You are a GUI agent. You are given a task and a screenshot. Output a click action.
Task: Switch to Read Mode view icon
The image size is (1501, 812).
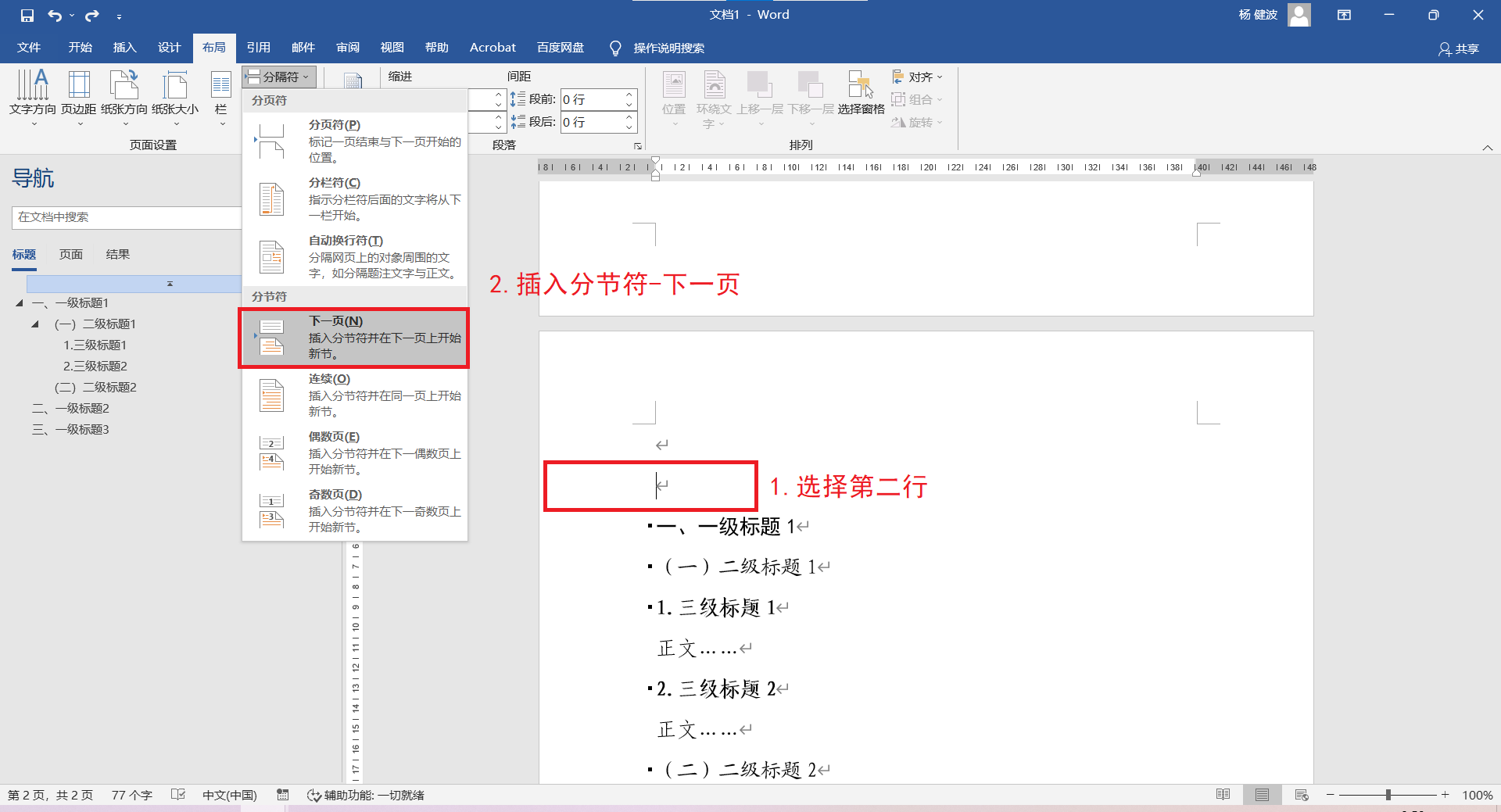click(x=1223, y=795)
